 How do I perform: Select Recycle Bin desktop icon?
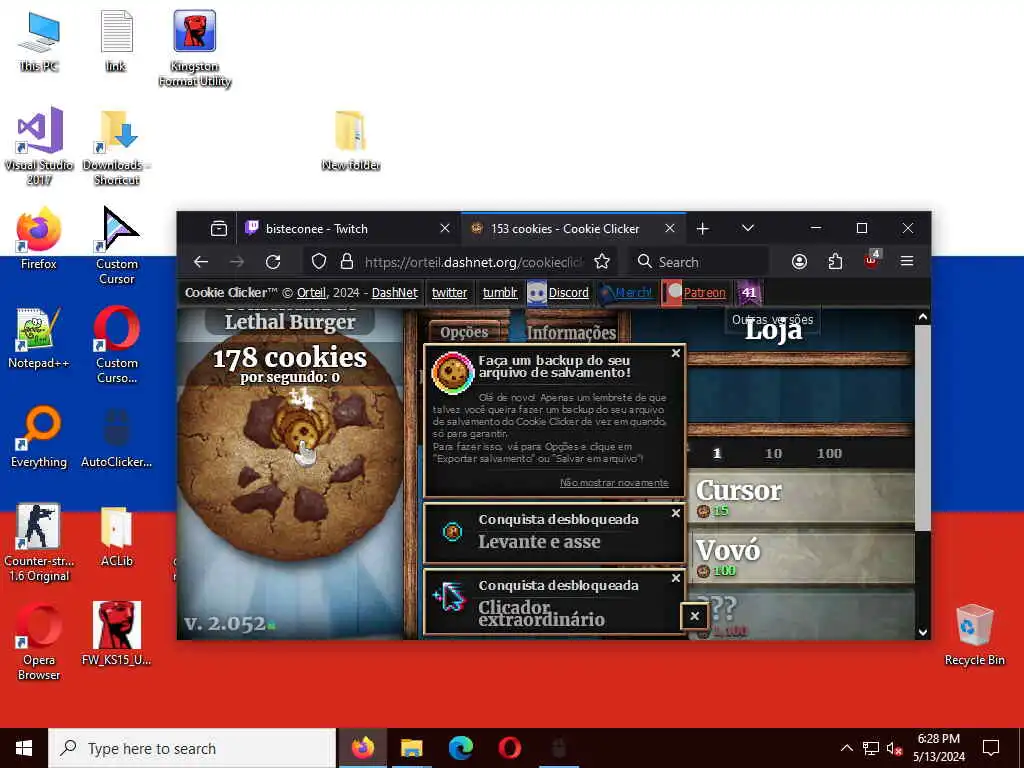(974, 635)
